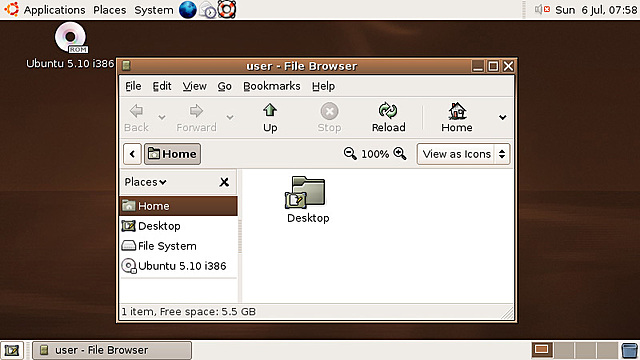Zoom in with the plus magnifier
This screenshot has height=360, width=640.
400,153
